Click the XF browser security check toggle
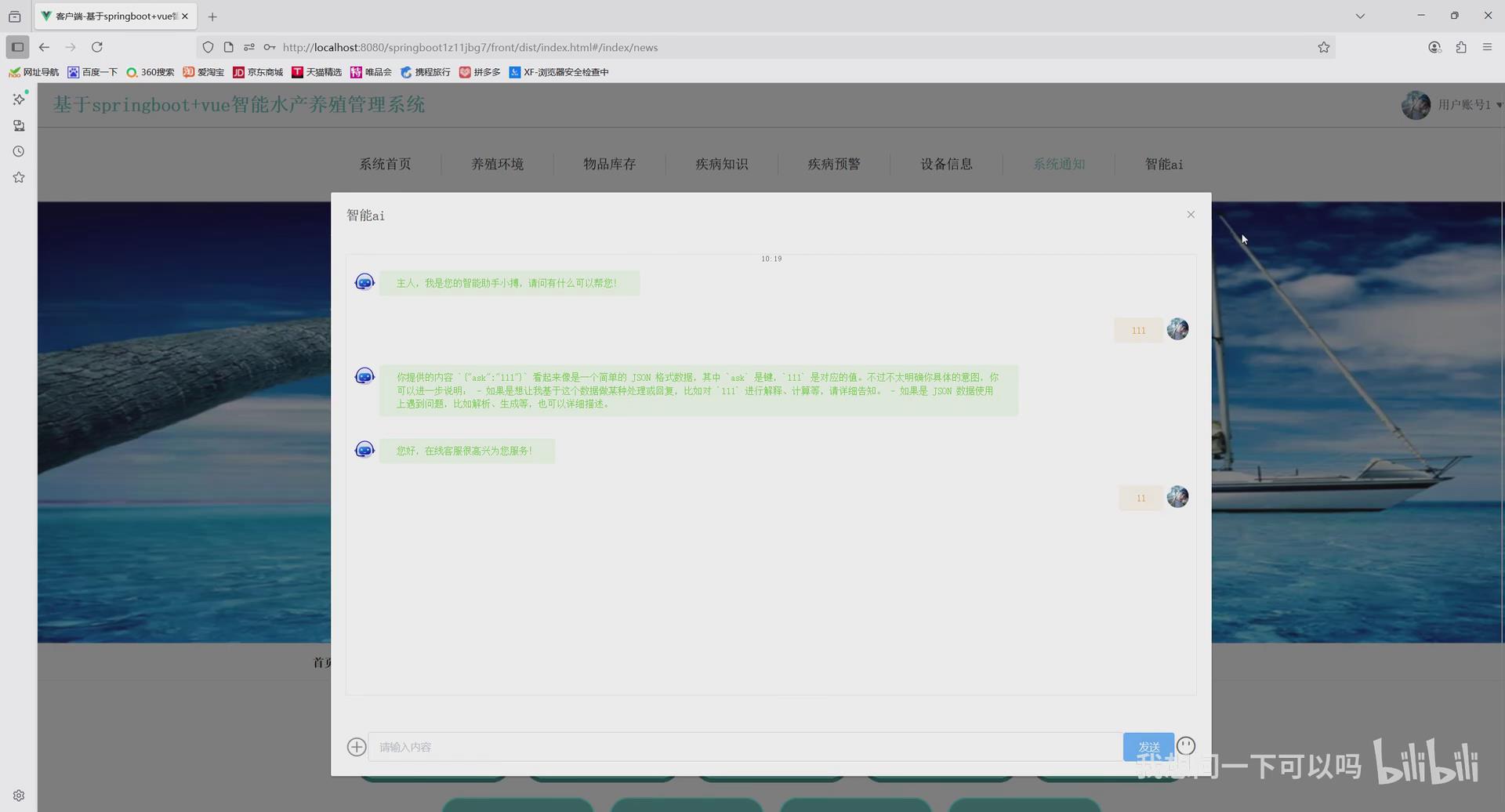 pos(559,72)
